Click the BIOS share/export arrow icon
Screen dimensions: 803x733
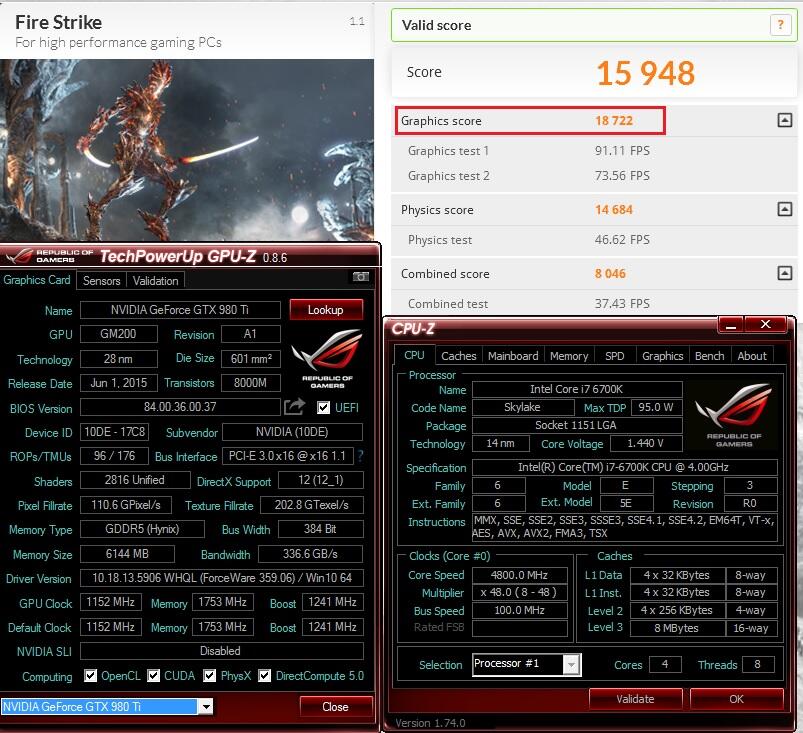[x=294, y=407]
